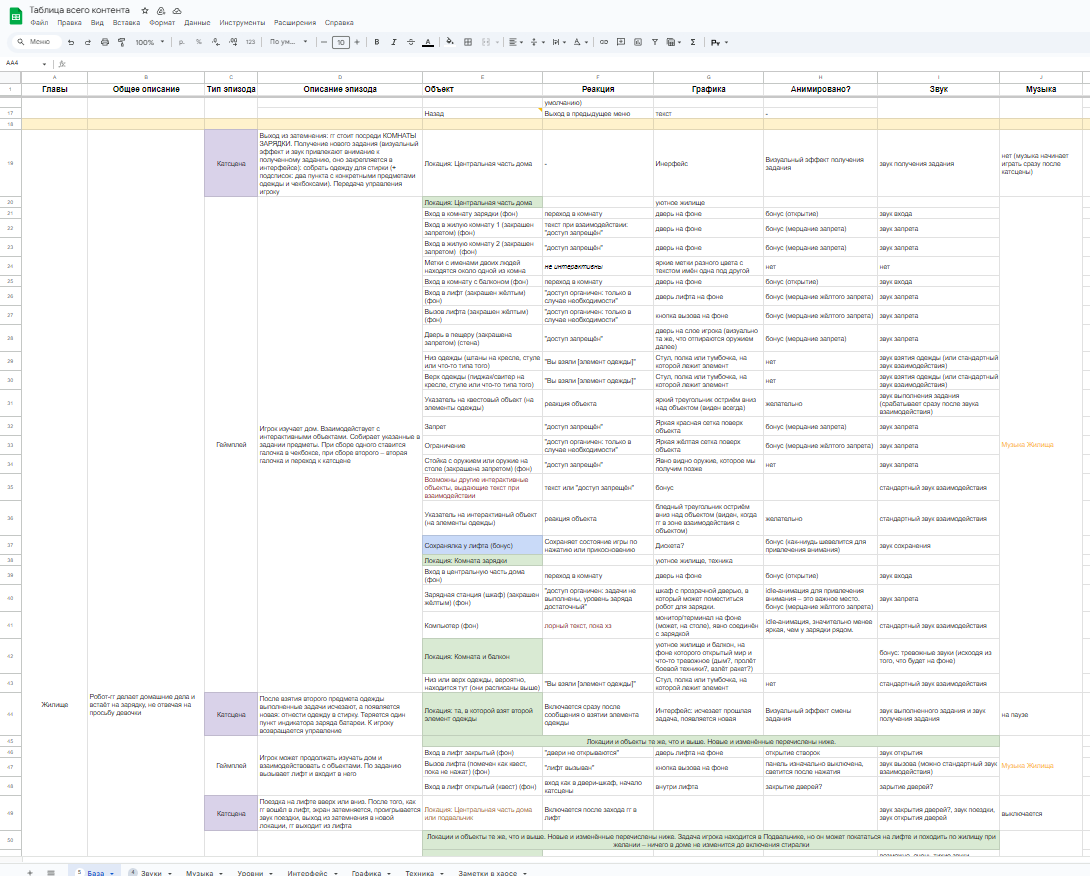Switch to the 'Звуки' sheet tab
The height and width of the screenshot is (876, 1090).
click(x=151, y=873)
